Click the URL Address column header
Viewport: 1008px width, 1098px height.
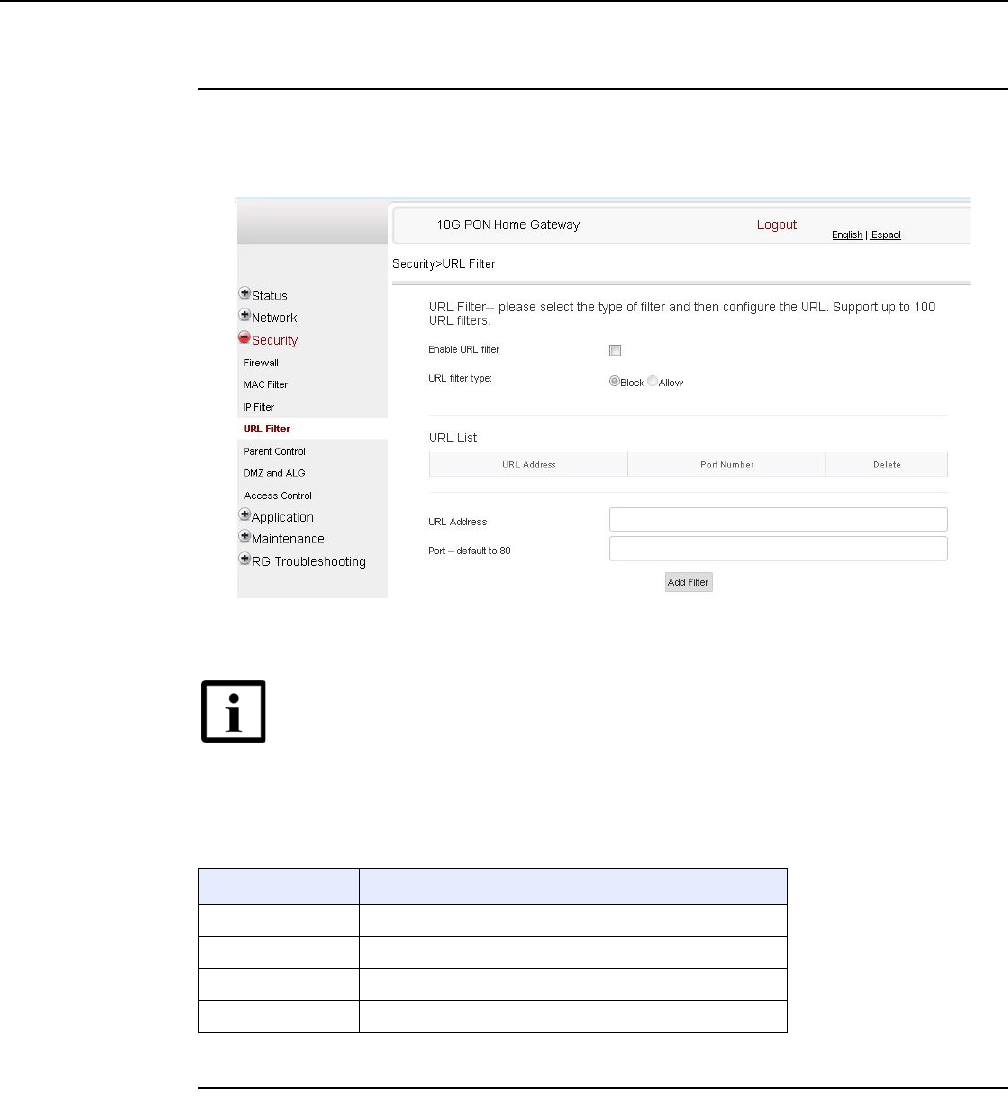point(528,464)
